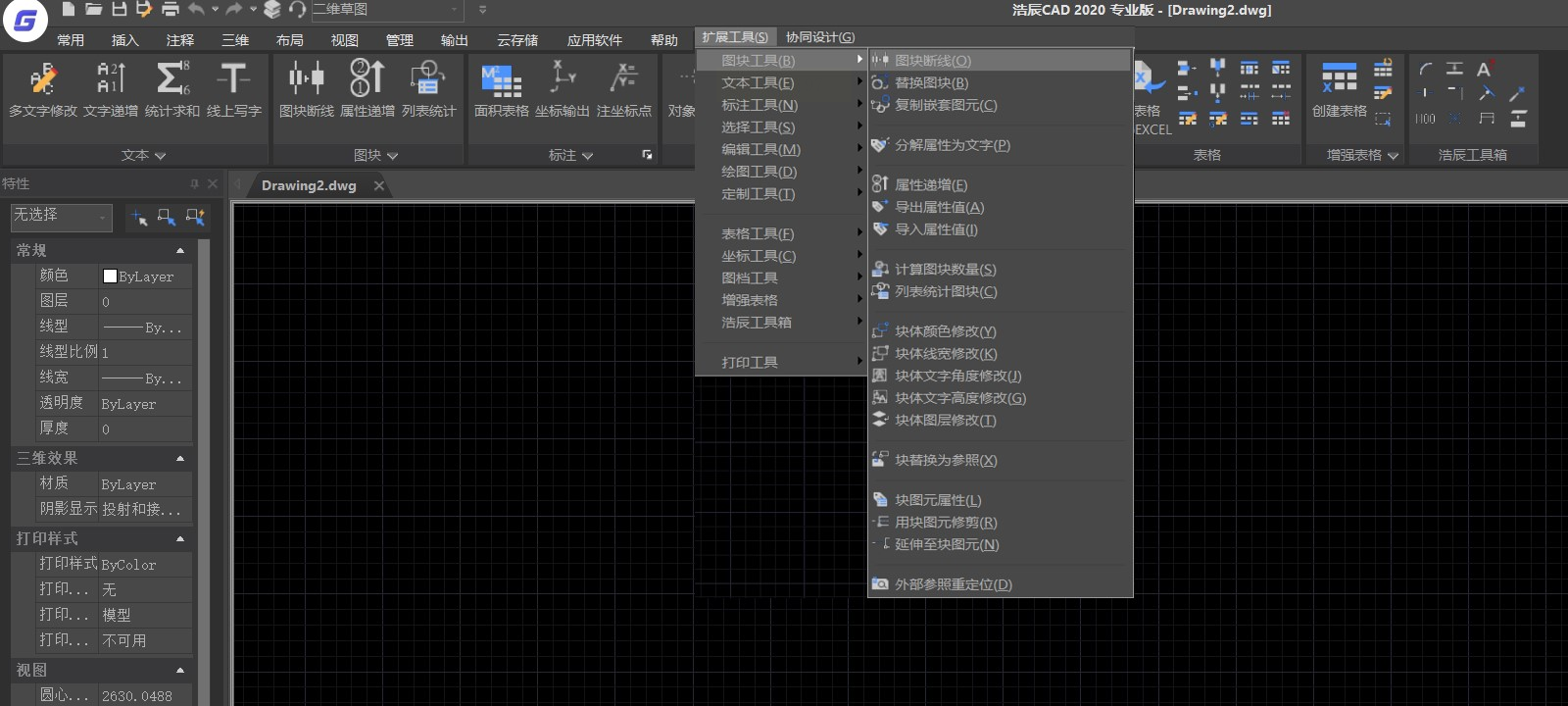Close the Drawing2.dwg document tab
1568x706 pixels.
coord(379,185)
